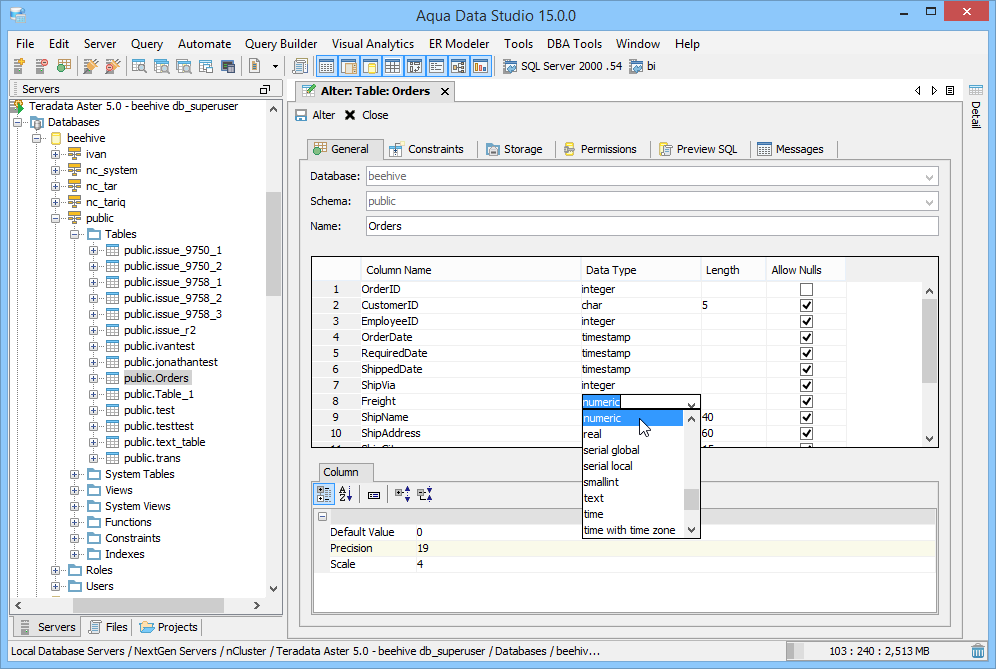996x669 pixels.
Task: Toggle Allow Nulls checkbox for OrderDate
Action: tap(806, 337)
